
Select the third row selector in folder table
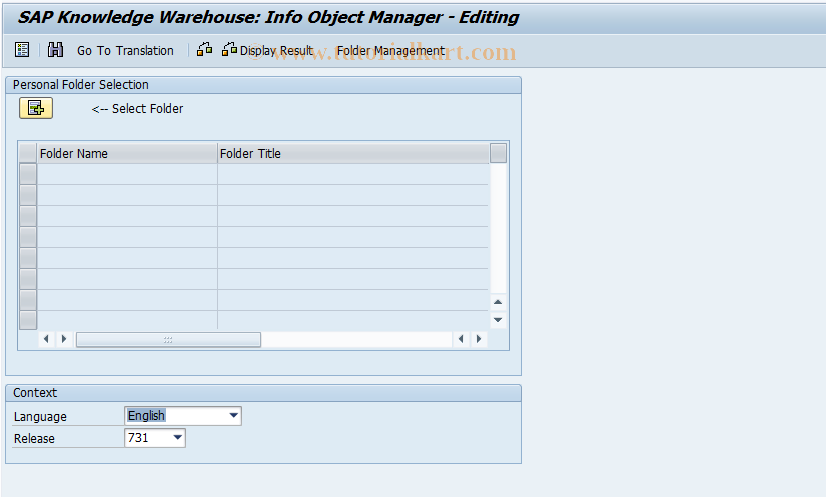tap(28, 216)
